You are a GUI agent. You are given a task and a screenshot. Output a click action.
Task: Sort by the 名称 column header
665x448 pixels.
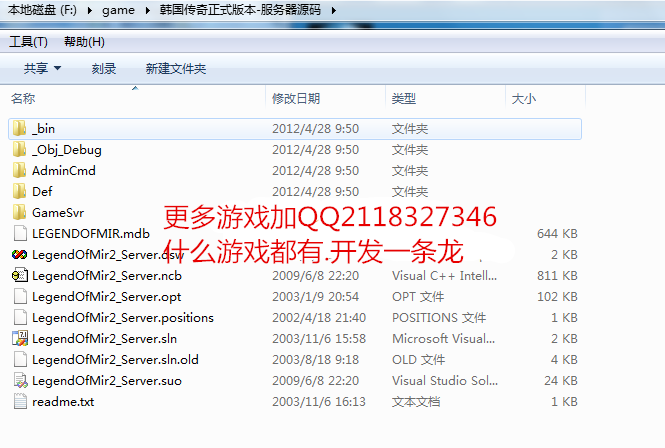click(23, 98)
